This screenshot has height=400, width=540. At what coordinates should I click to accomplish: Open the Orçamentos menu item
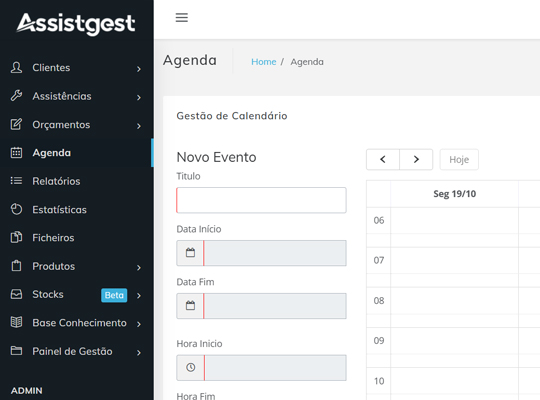[76, 124]
